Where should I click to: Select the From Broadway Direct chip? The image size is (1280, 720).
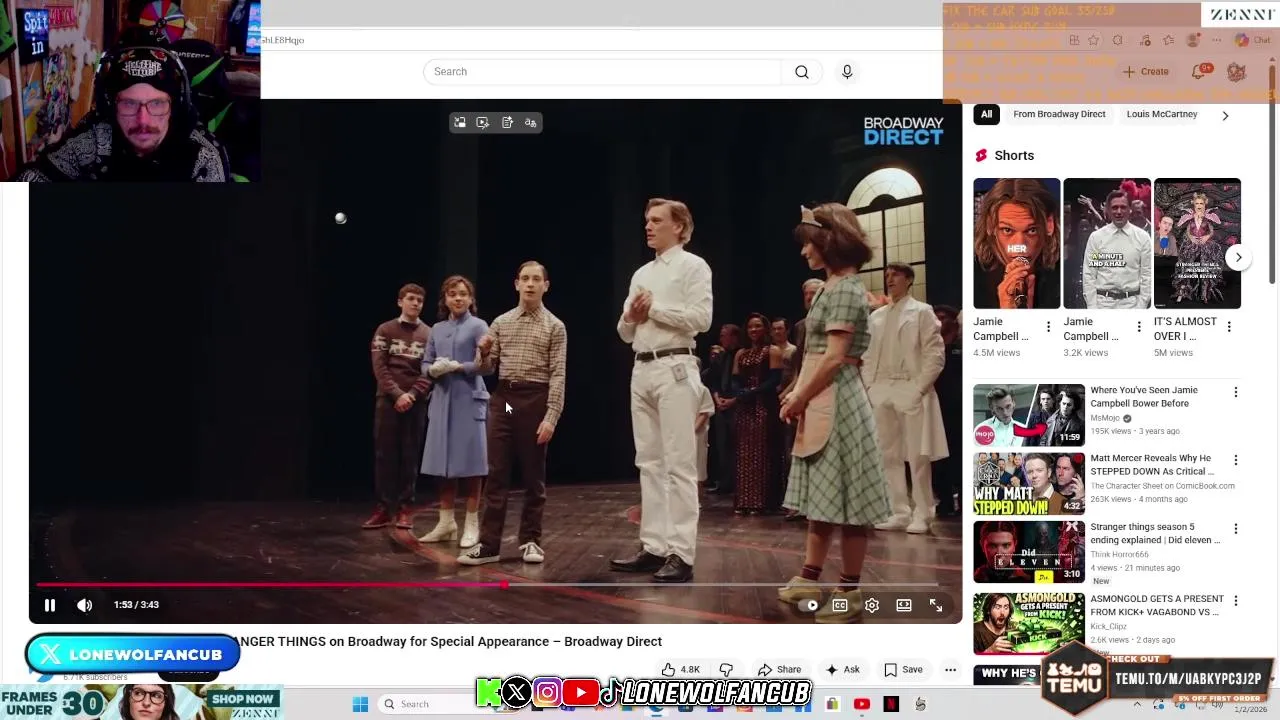pyautogui.click(x=1059, y=114)
